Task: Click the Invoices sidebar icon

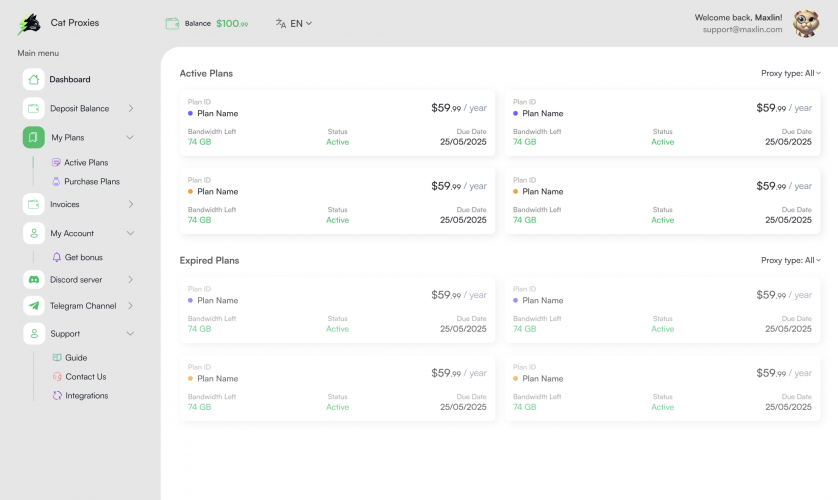Action: [34, 204]
